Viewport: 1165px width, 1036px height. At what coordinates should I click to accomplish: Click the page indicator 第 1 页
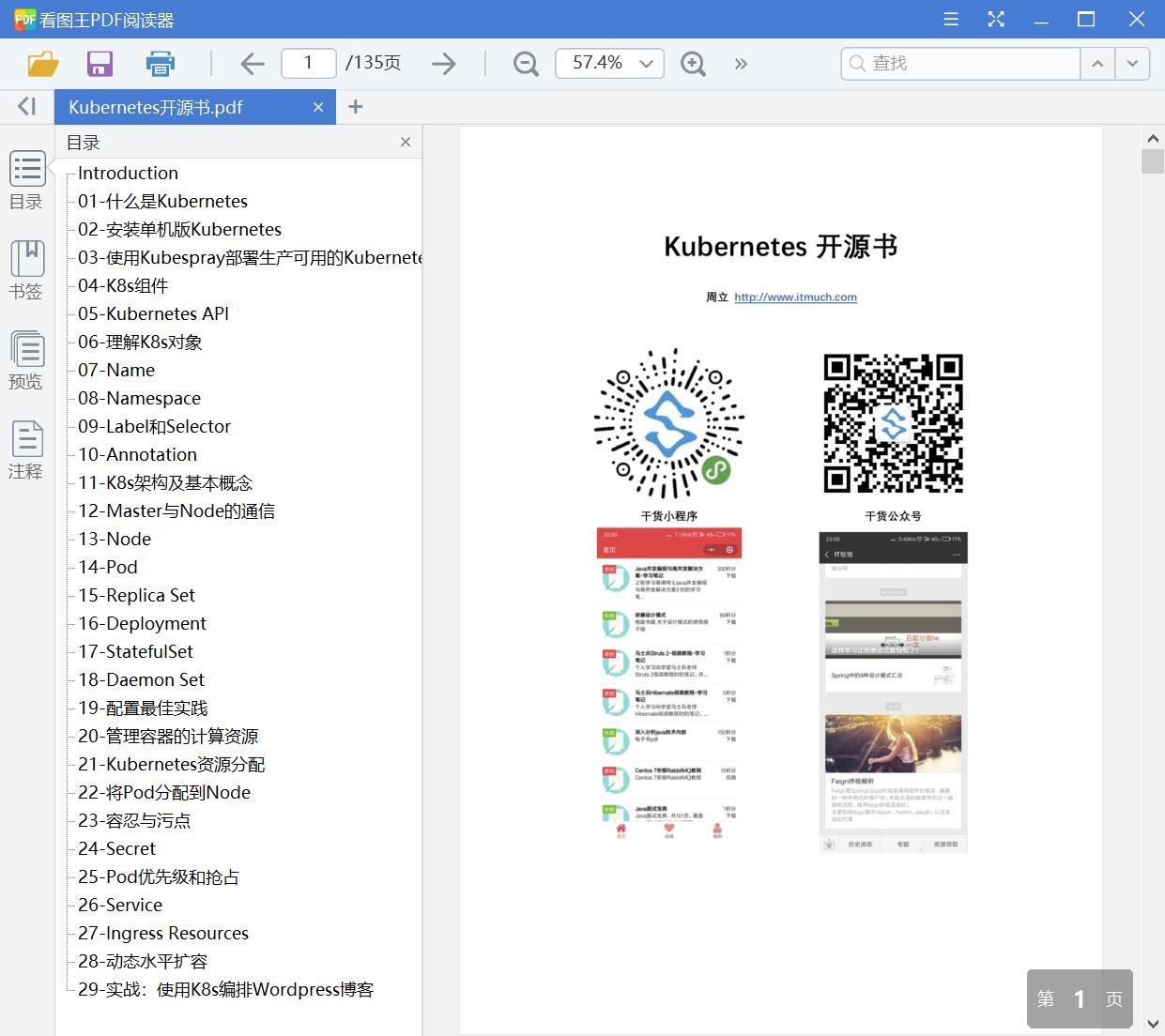1080,998
